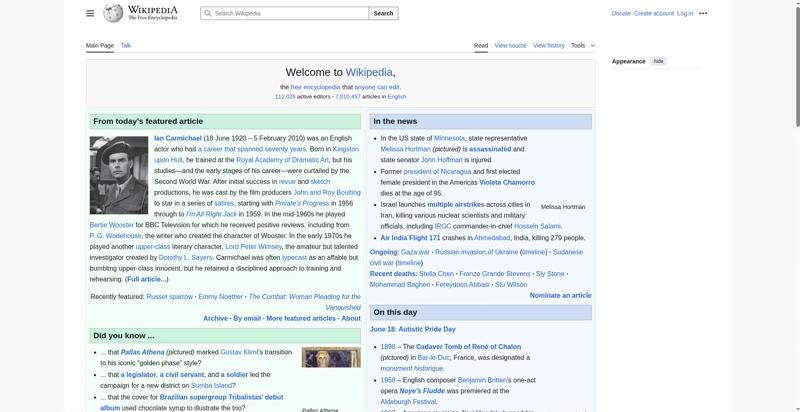Click the Full article link
This screenshot has height=412, width=800.
pyautogui.click(x=146, y=279)
